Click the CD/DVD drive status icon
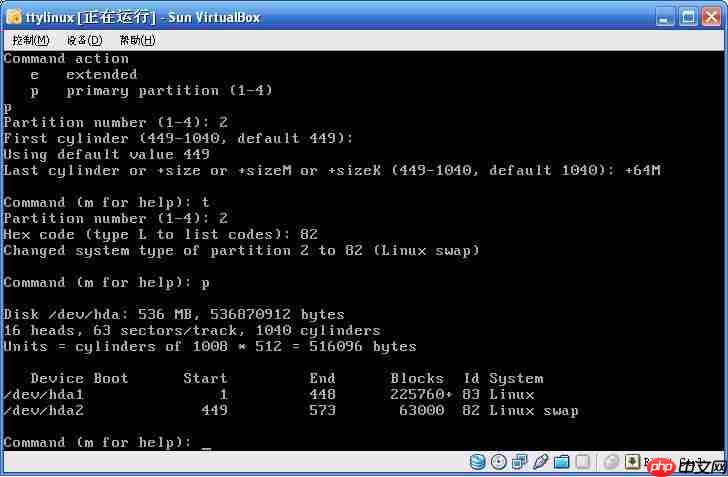This screenshot has width=728, height=477. point(499,462)
